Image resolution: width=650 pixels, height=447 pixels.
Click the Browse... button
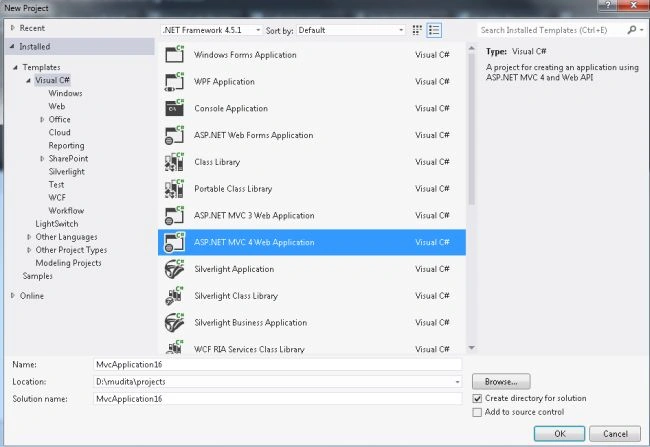click(x=501, y=381)
